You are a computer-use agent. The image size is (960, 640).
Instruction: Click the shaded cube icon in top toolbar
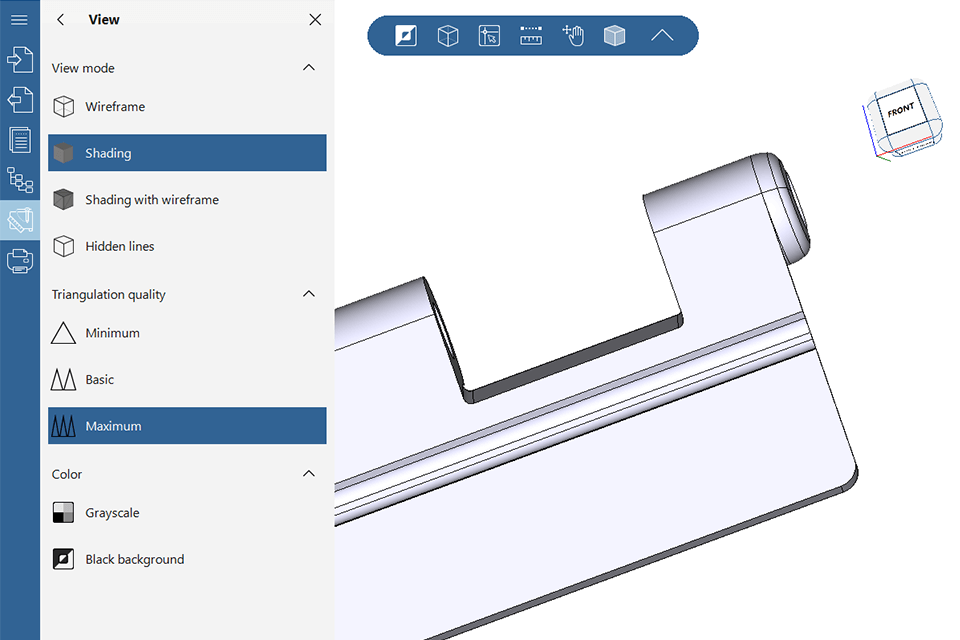614,36
